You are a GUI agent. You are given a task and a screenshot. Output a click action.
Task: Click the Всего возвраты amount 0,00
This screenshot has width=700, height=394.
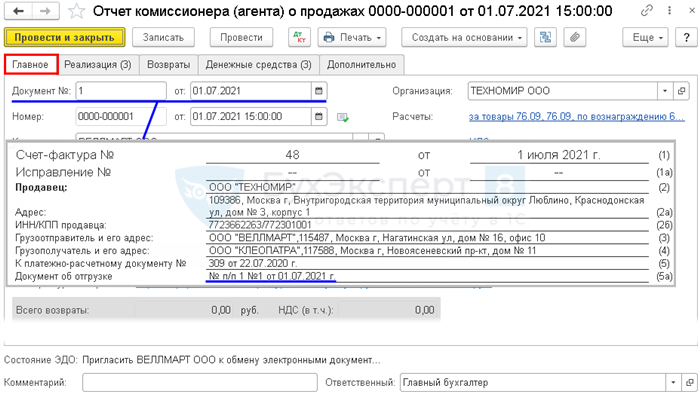click(x=183, y=310)
